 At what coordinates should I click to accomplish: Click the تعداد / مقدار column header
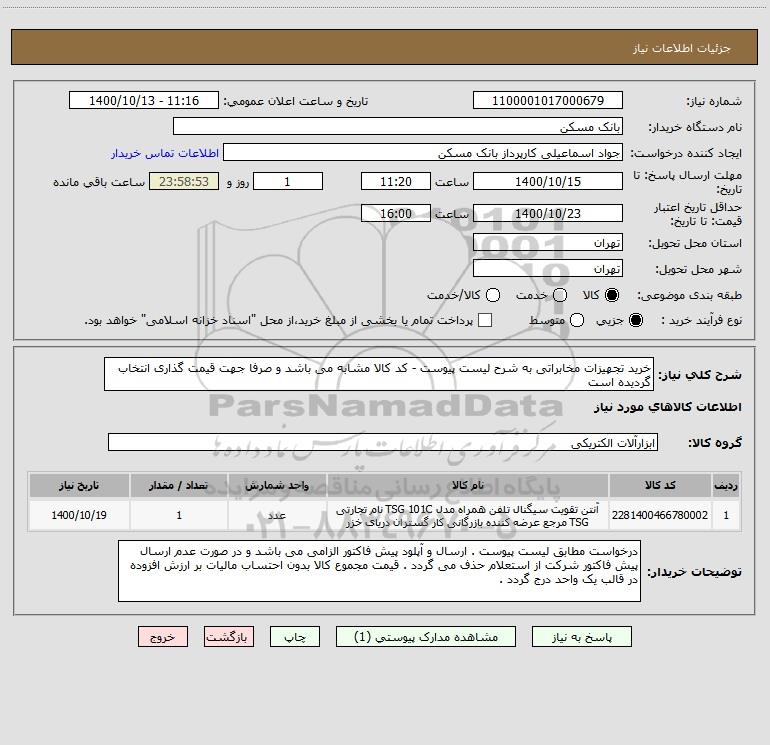tap(179, 485)
